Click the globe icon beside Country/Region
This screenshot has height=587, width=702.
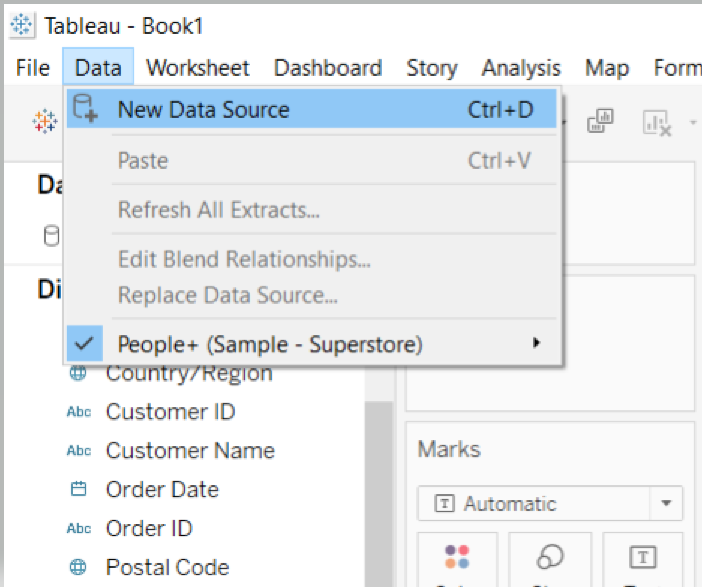pyautogui.click(x=78, y=373)
